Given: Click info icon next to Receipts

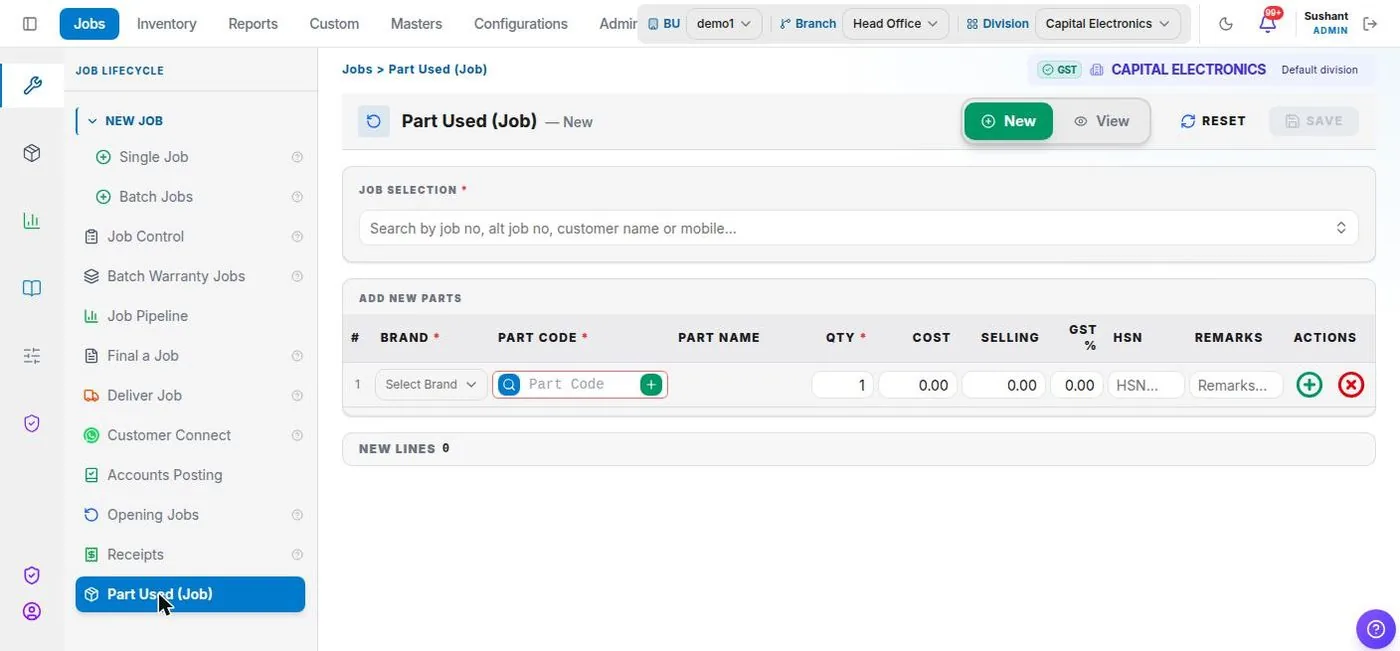Looking at the screenshot, I should point(297,555).
